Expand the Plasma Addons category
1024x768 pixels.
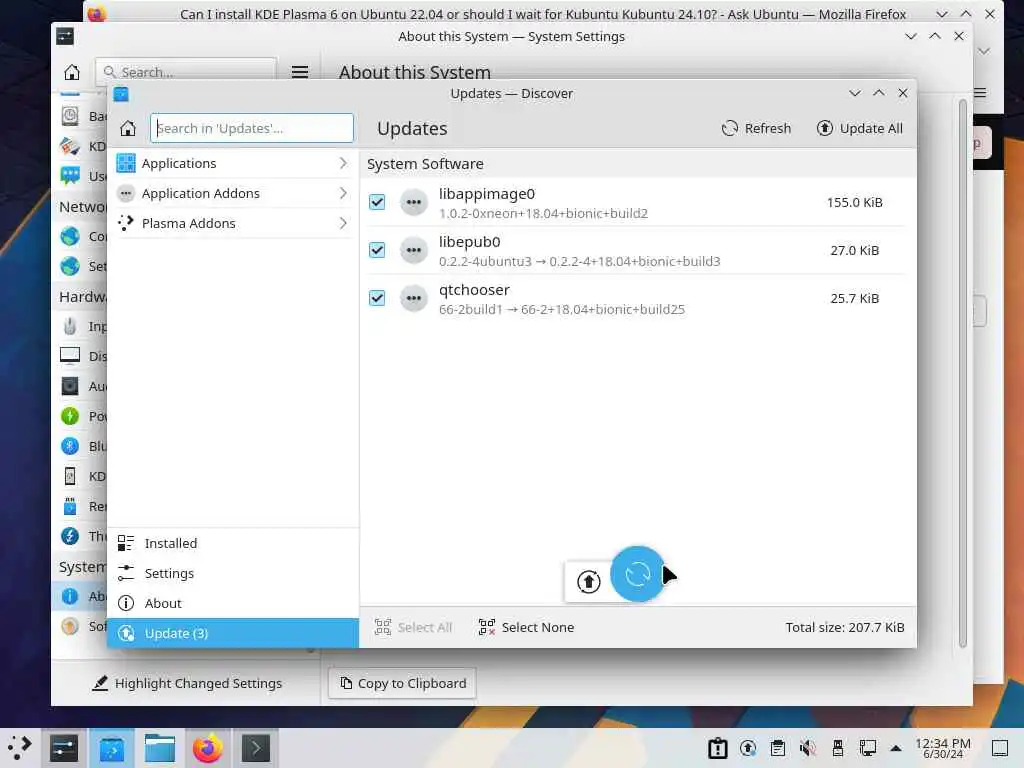[233, 223]
